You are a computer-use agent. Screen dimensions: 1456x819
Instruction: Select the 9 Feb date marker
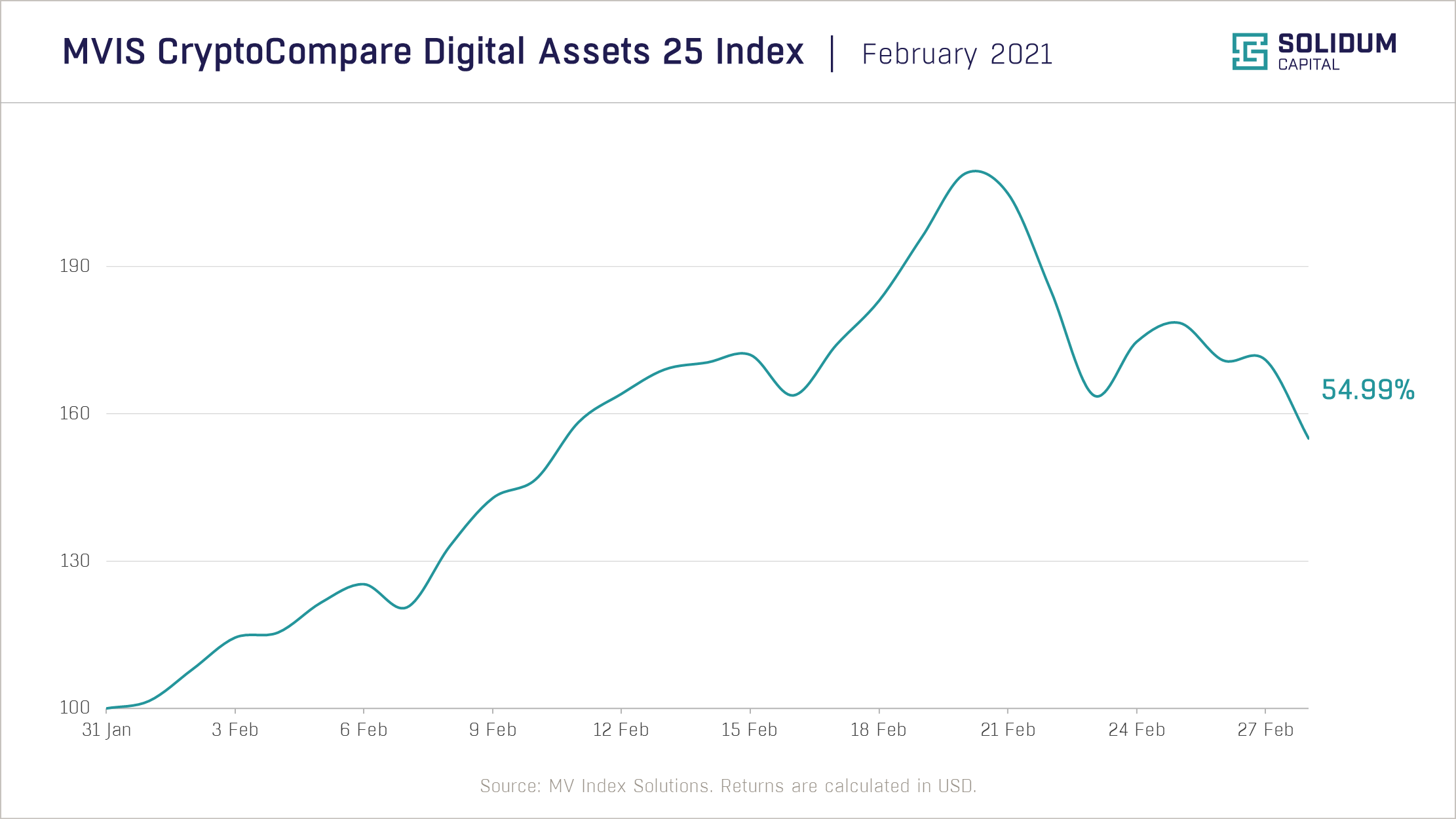[x=493, y=730]
